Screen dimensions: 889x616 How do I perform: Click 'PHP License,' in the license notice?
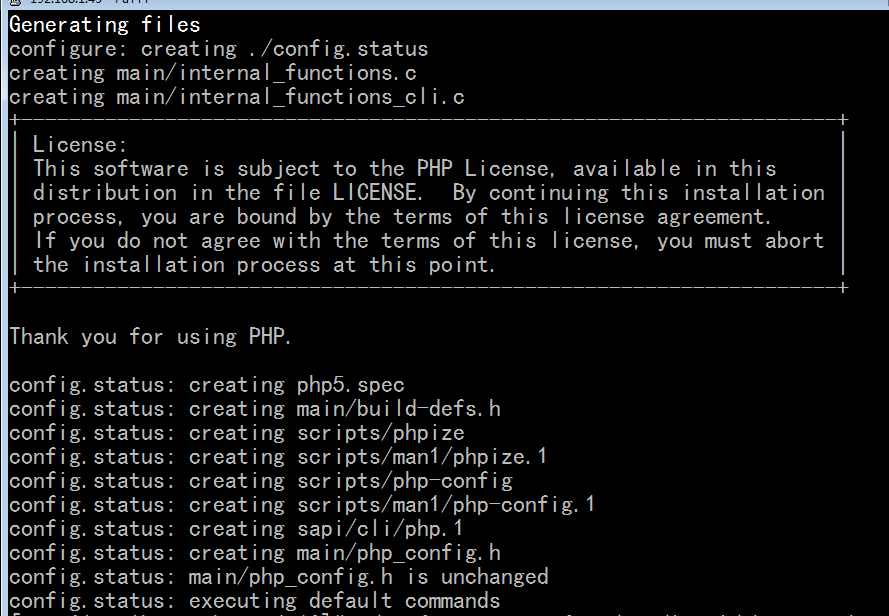click(485, 169)
